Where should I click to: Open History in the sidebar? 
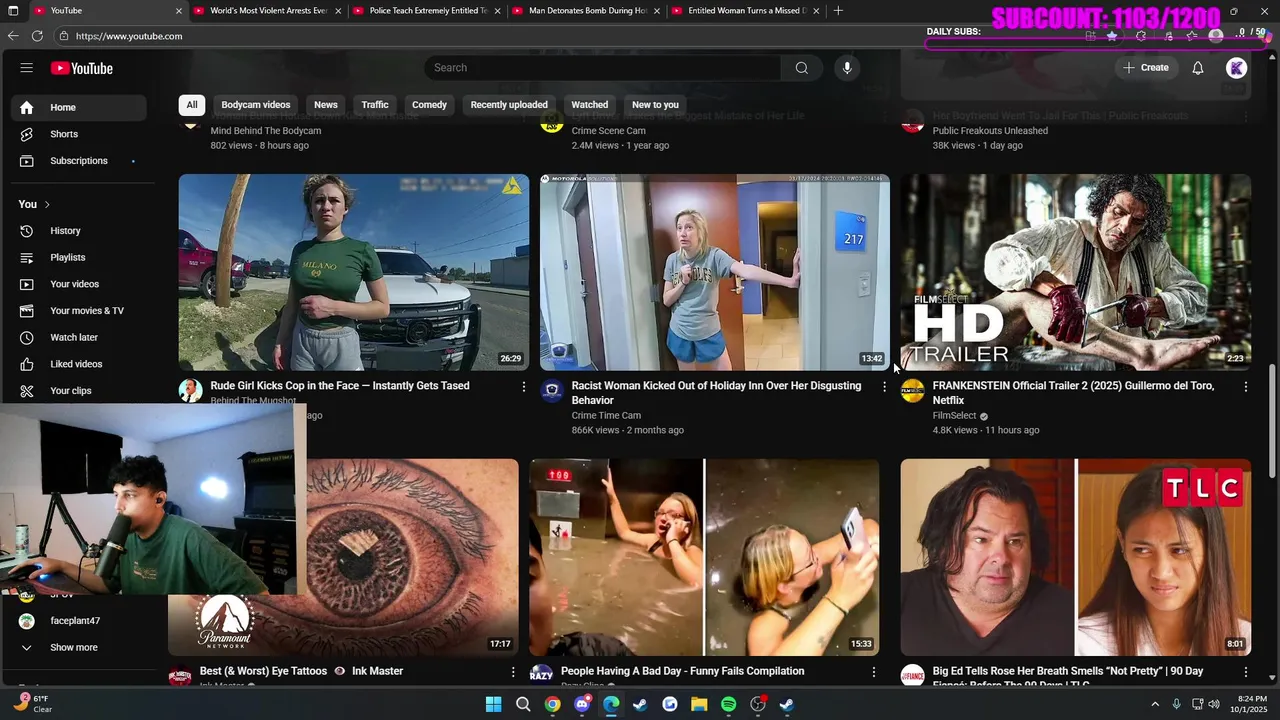click(79, 231)
